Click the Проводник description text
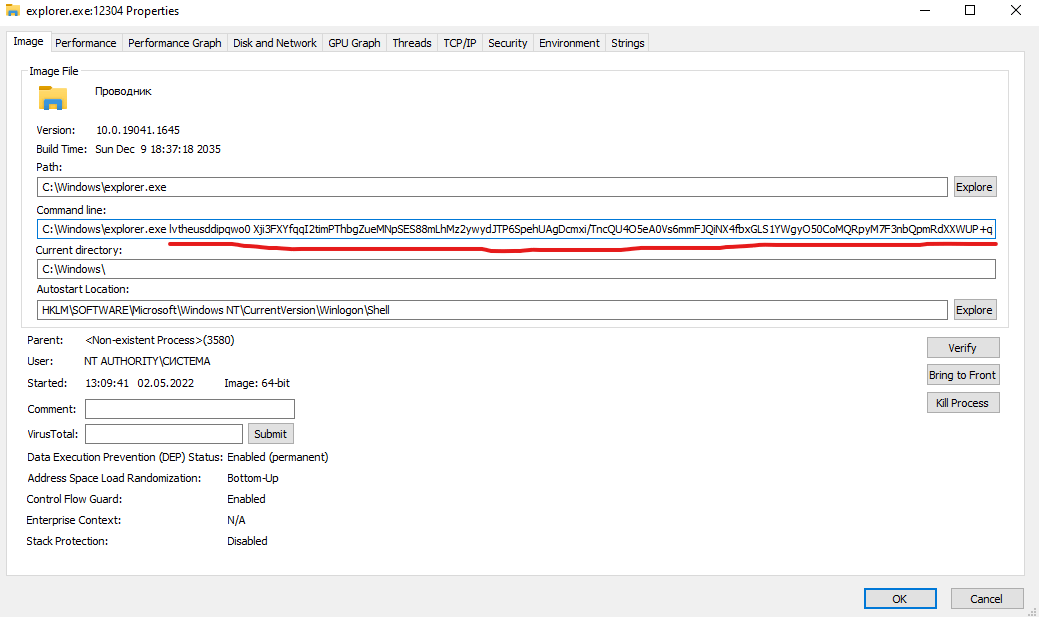This screenshot has height=617, width=1039. pyautogui.click(x=123, y=91)
